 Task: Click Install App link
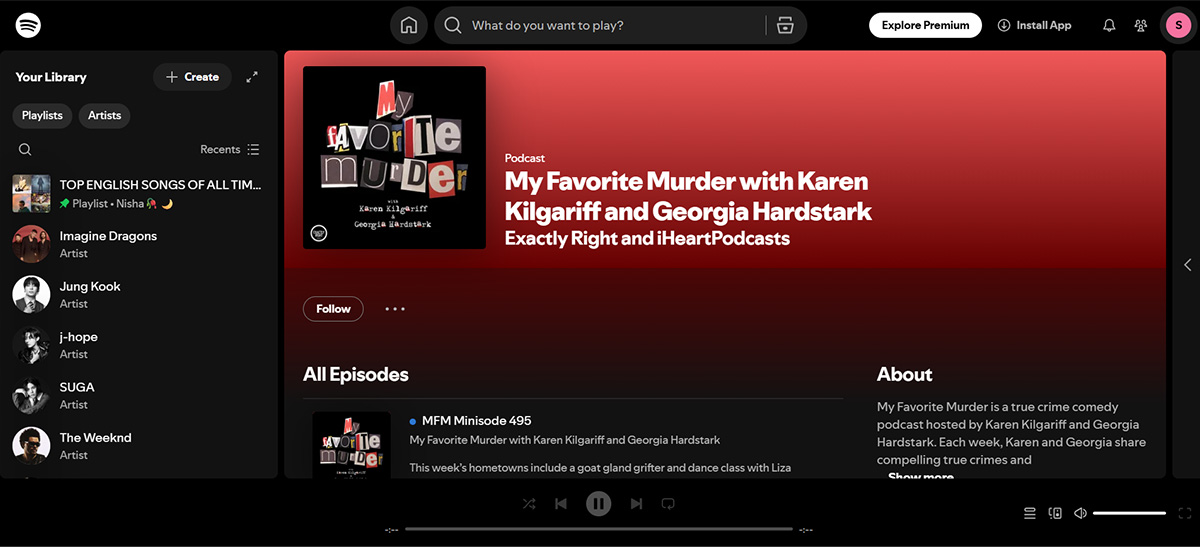[1034, 25]
